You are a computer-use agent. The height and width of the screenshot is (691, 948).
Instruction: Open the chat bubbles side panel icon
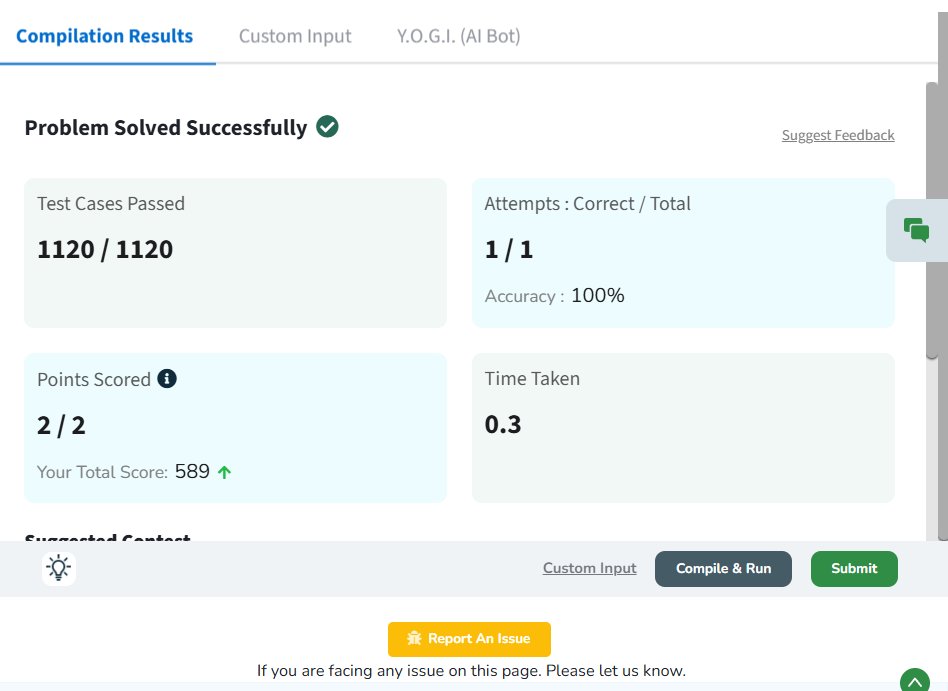[917, 230]
